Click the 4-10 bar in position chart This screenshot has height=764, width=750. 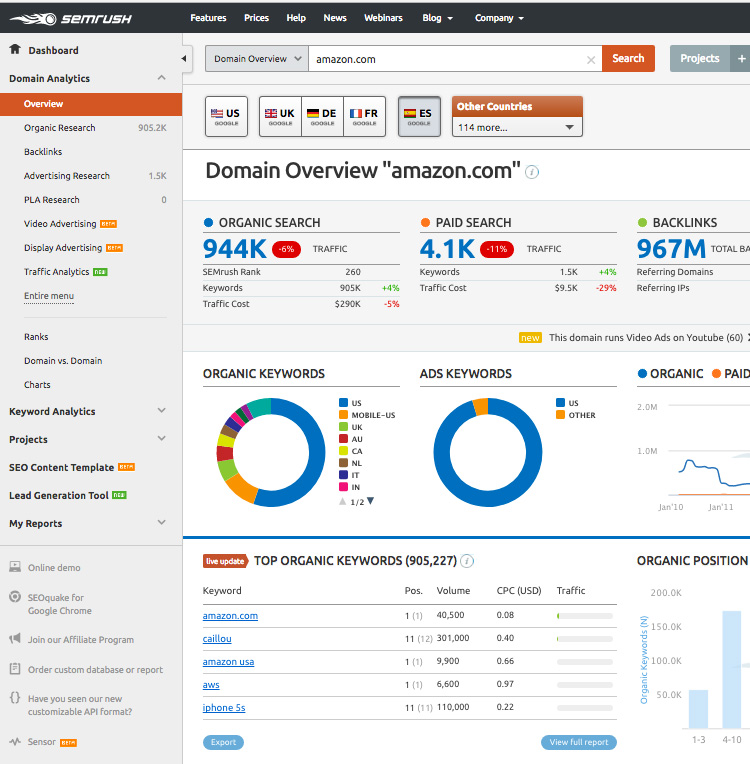click(731, 669)
